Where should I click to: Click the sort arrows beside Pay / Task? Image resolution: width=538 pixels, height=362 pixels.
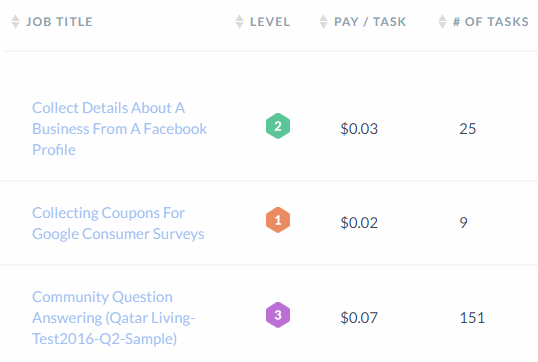(x=323, y=22)
